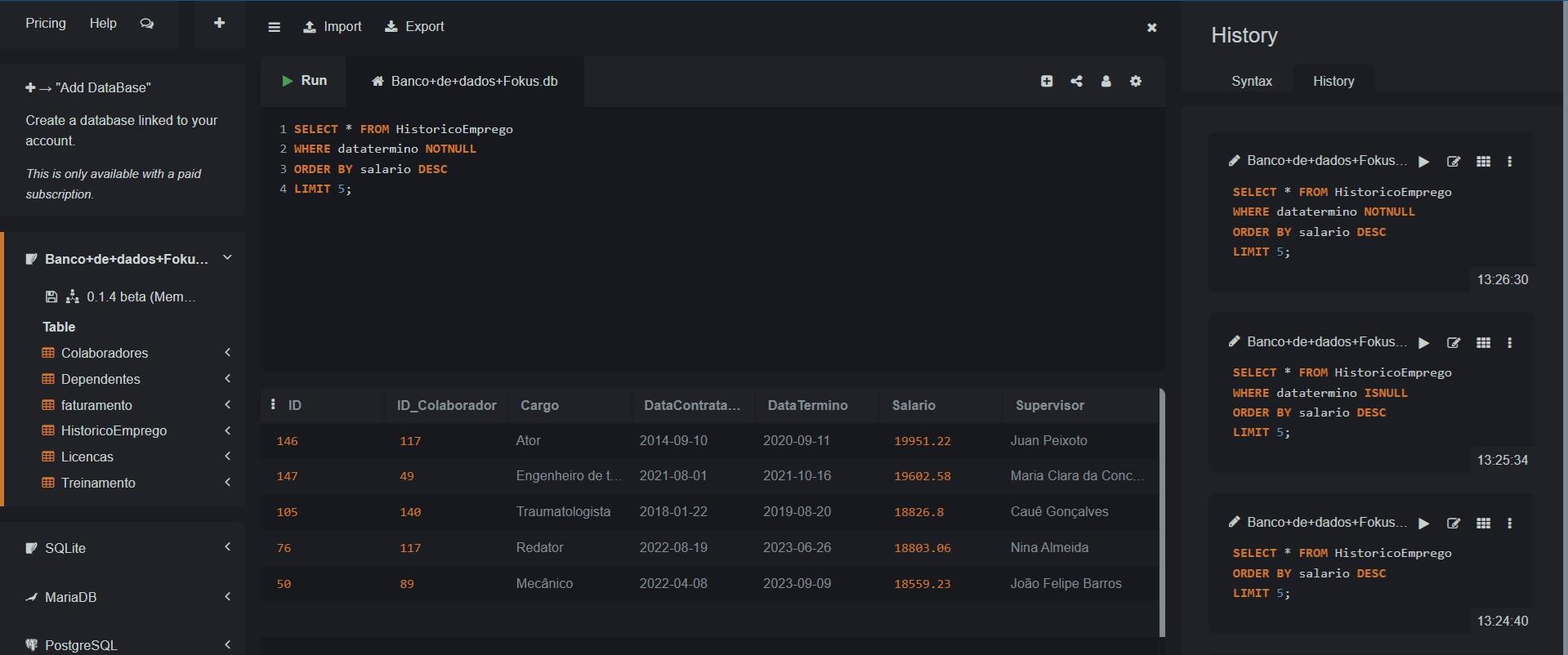The image size is (1568, 655).
Task: Show table grid for 13:26:30 history entry
Action: (1484, 162)
